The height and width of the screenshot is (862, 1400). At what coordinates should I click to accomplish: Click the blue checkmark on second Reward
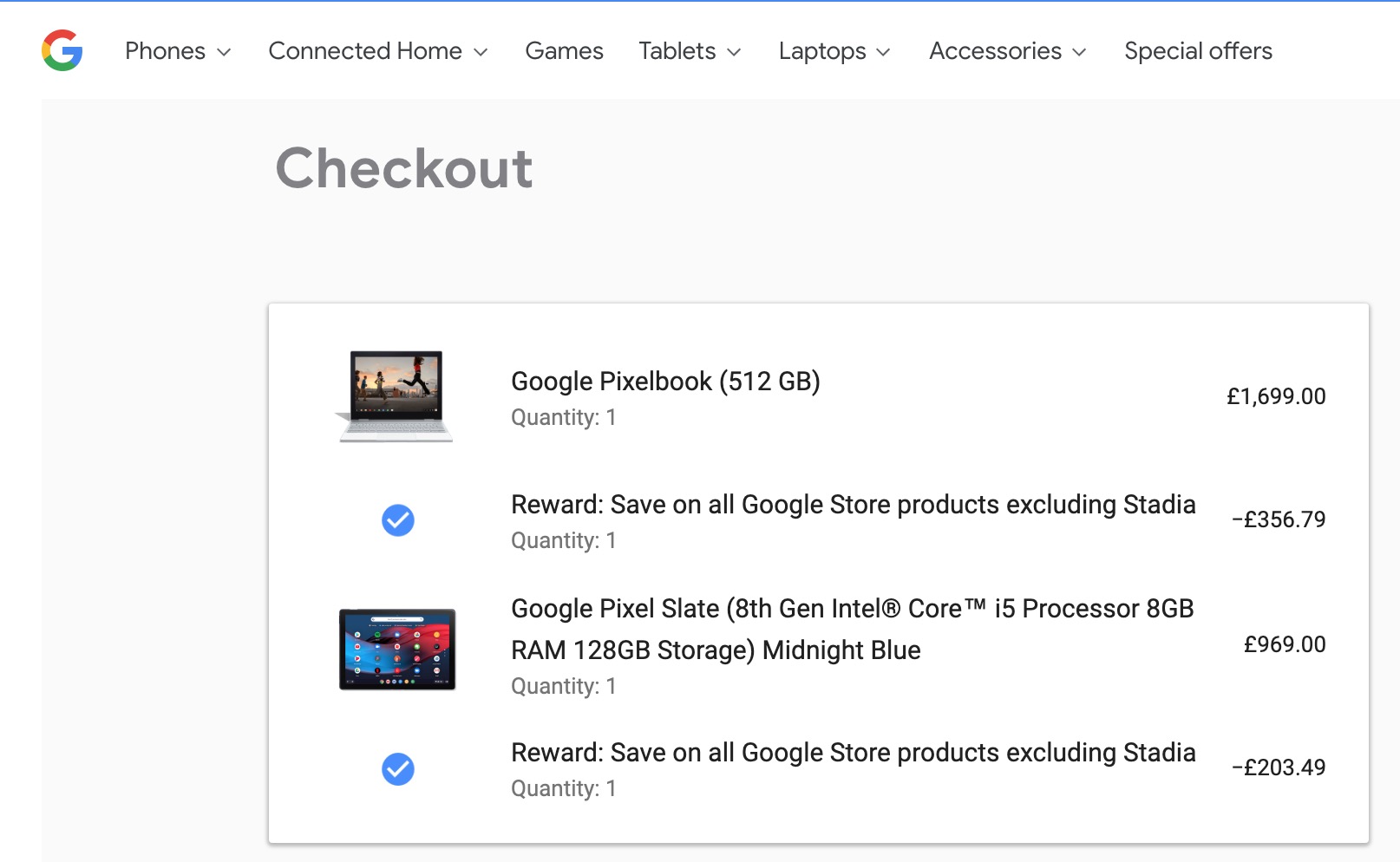396,767
